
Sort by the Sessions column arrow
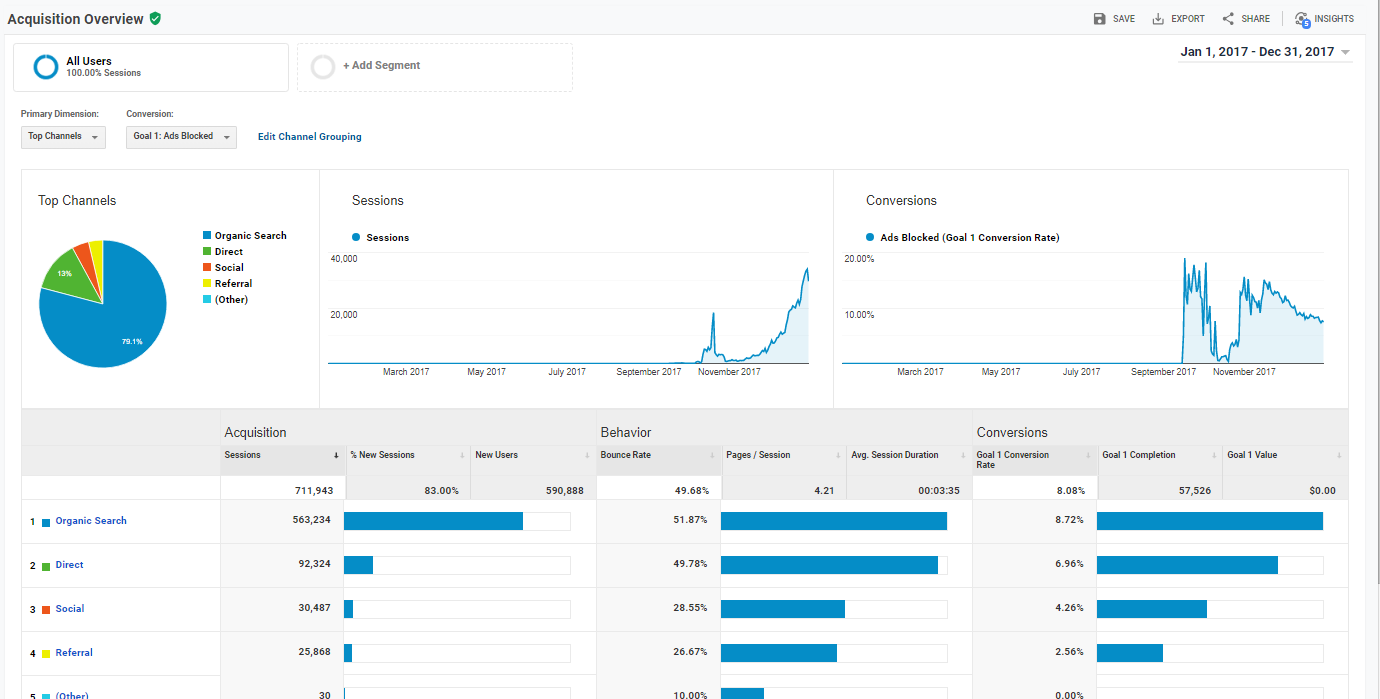(x=336, y=456)
